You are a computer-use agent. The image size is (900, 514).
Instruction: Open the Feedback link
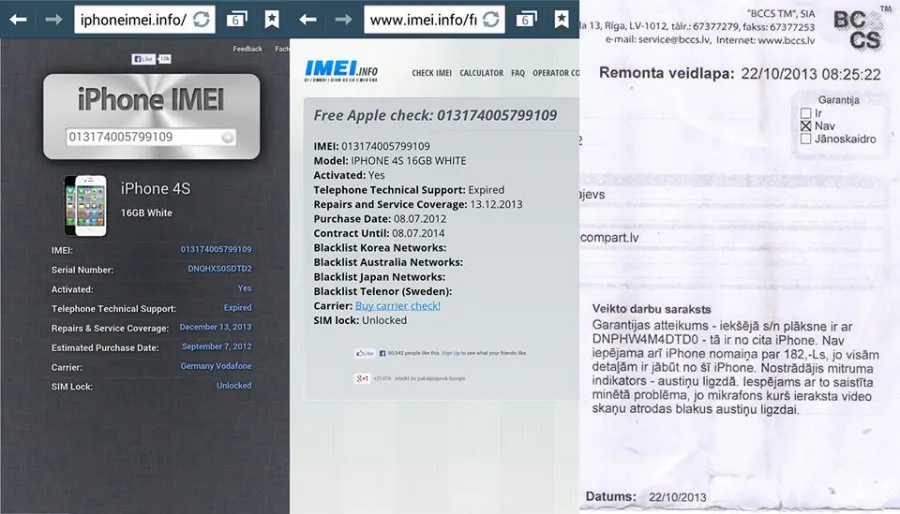click(247, 49)
